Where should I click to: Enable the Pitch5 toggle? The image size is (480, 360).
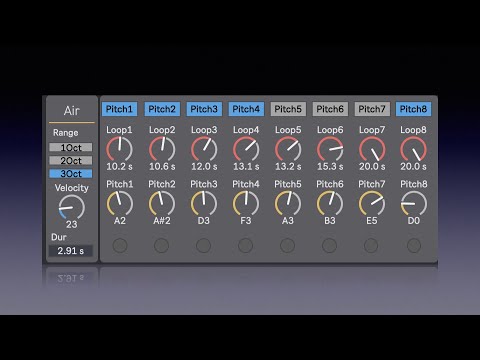tap(288, 109)
